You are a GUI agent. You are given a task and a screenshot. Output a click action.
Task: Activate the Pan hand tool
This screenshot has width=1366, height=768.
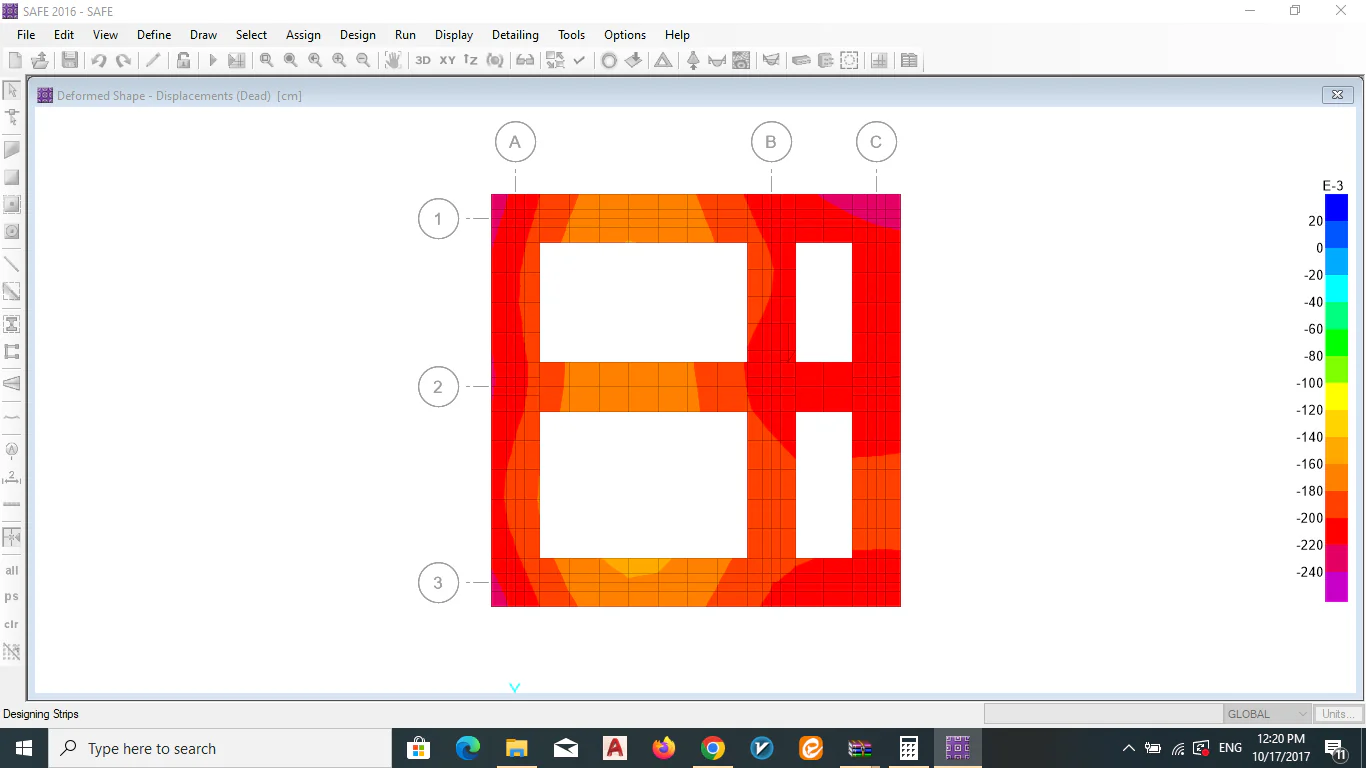tap(393, 61)
